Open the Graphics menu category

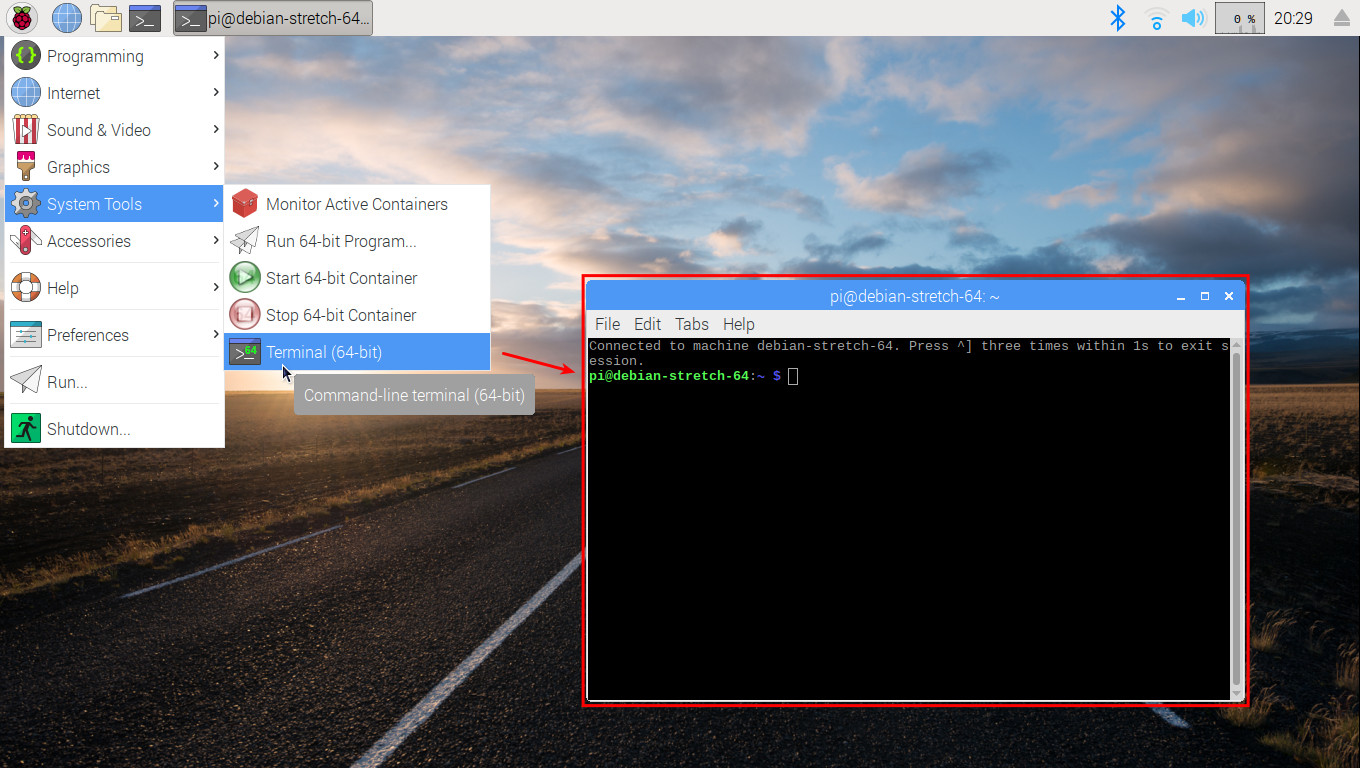114,167
